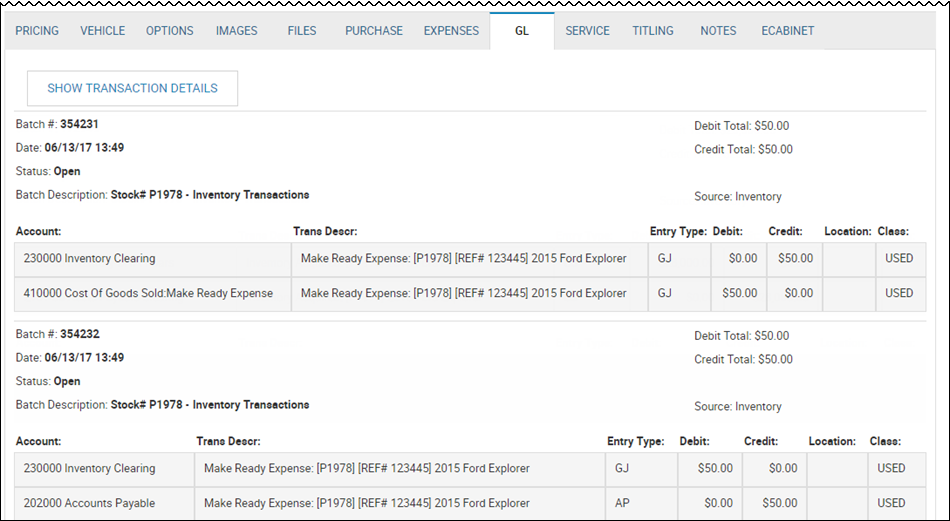
Task: Click the batch number 354232
Action: coord(79,334)
